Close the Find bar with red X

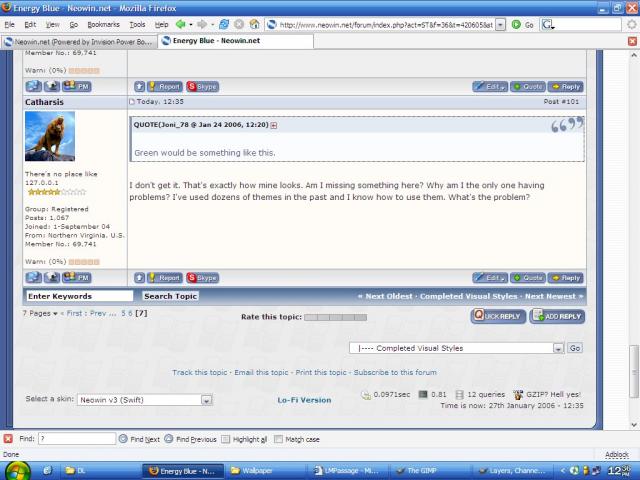(8, 439)
